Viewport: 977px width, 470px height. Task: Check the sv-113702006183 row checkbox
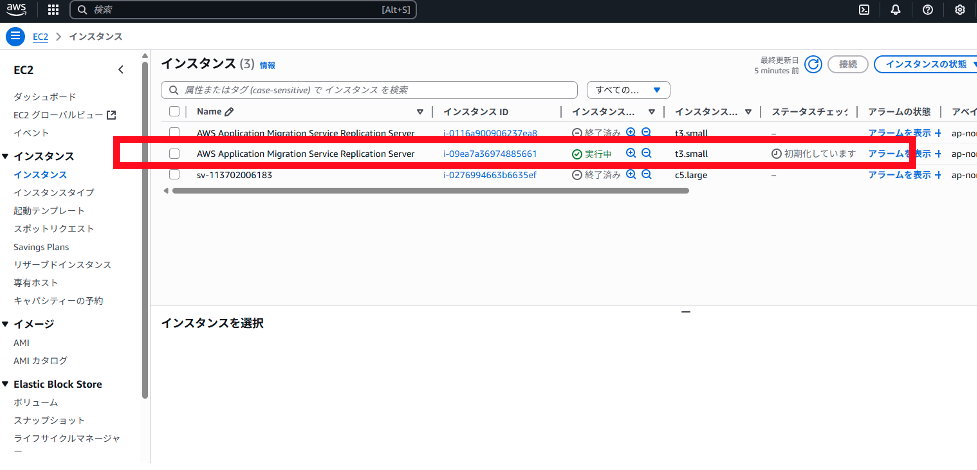coord(174,175)
